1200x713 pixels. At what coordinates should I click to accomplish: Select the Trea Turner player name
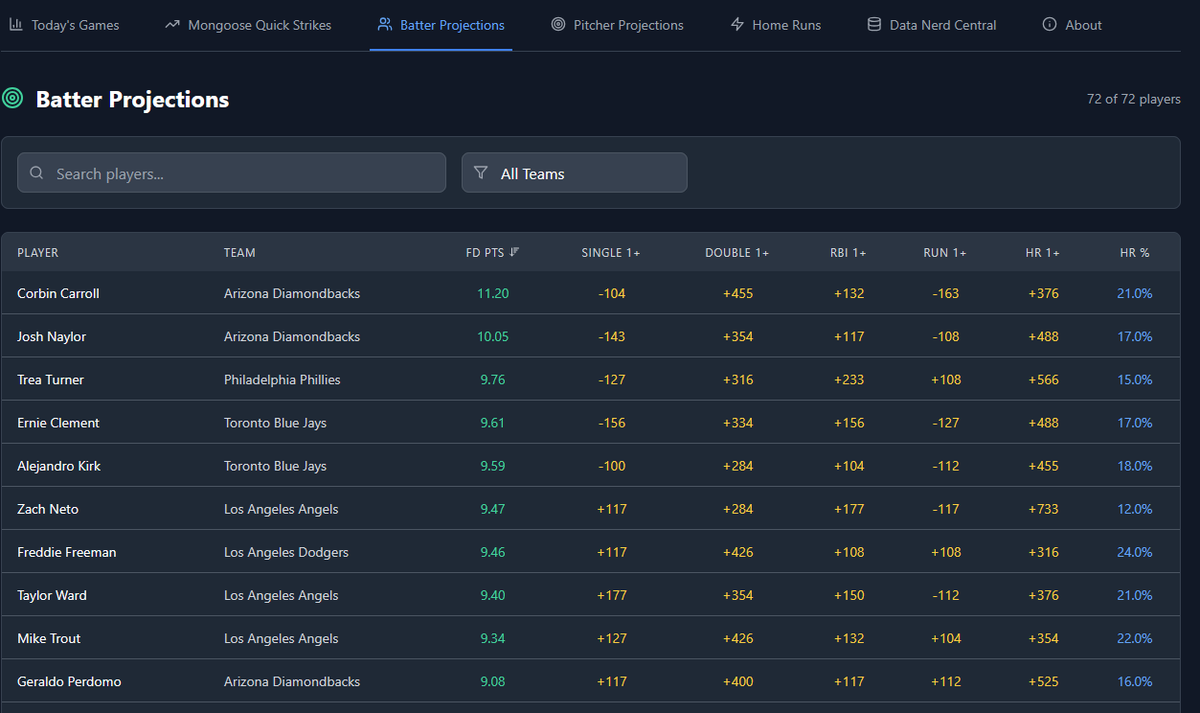[50, 380]
